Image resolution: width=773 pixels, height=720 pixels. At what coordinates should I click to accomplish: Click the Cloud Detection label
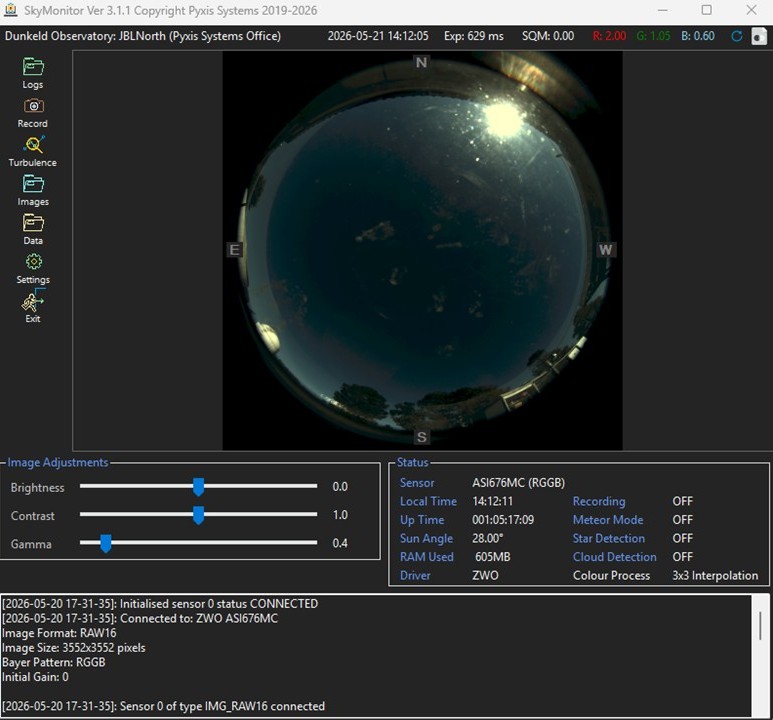click(x=615, y=557)
